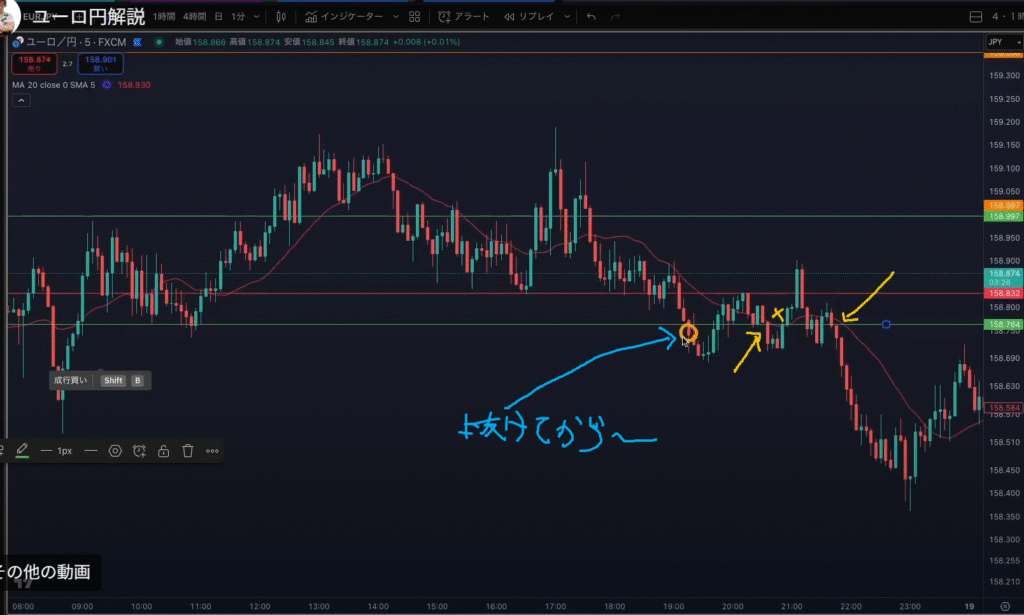Click the 2.7 spread value
Image resolution: width=1024 pixels, height=615 pixels.
tap(67, 64)
